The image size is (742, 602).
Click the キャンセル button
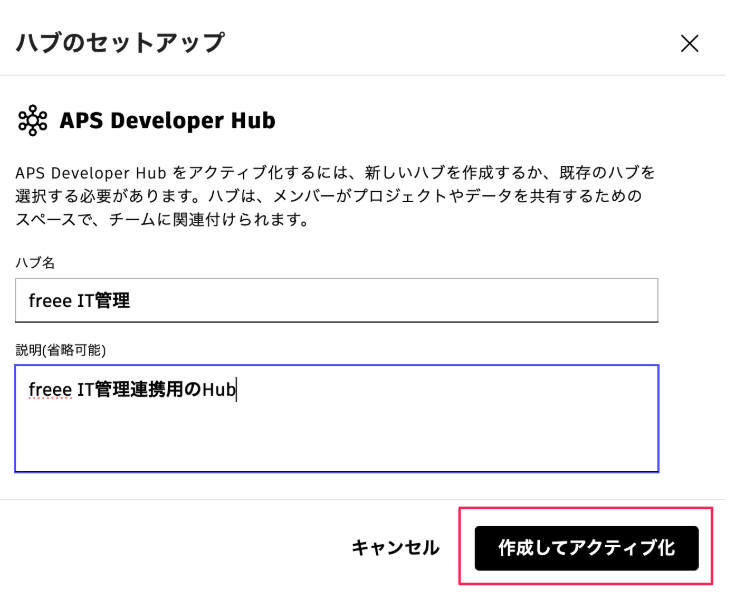tap(396, 548)
